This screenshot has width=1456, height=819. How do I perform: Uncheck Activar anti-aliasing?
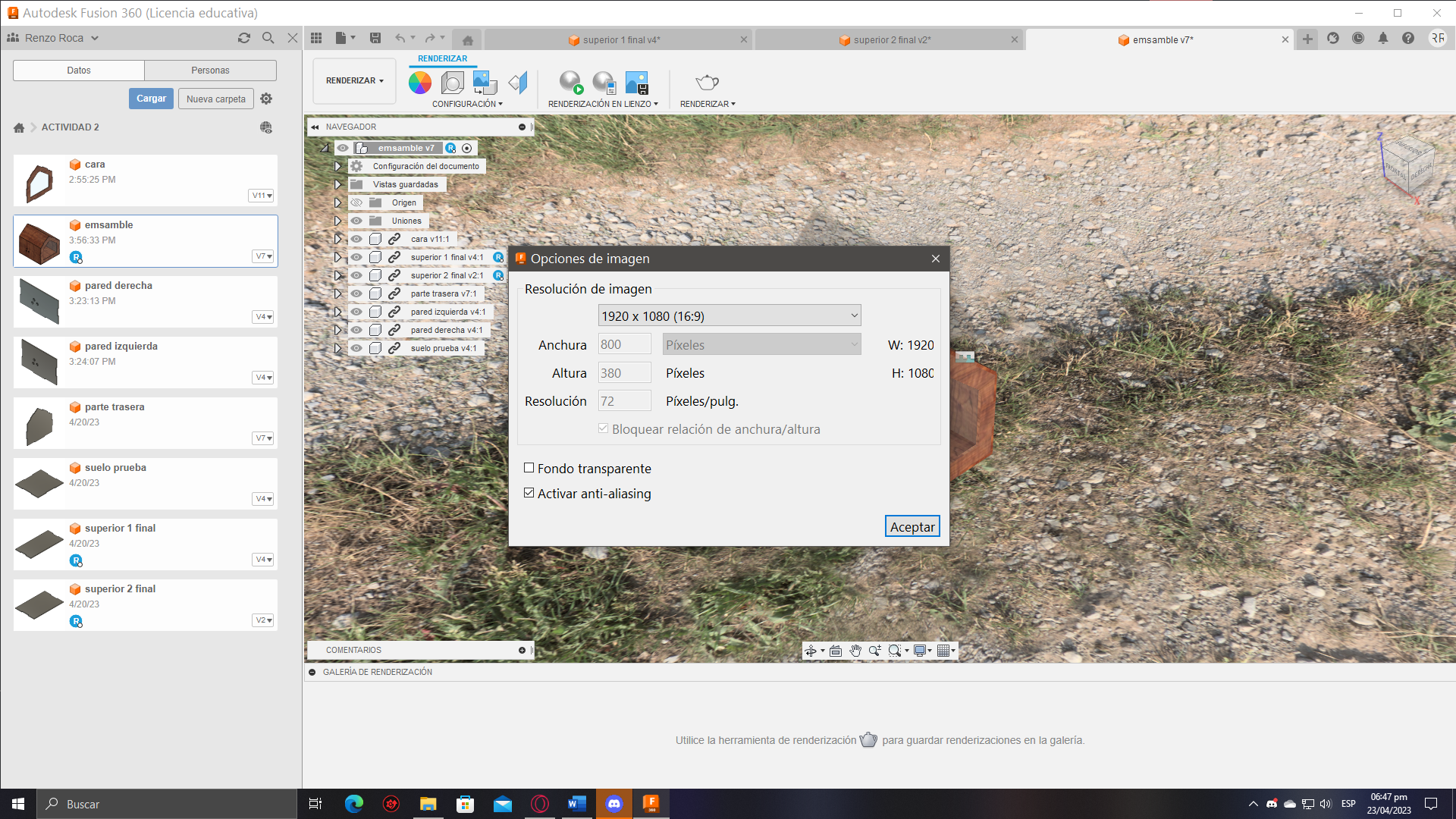point(529,493)
